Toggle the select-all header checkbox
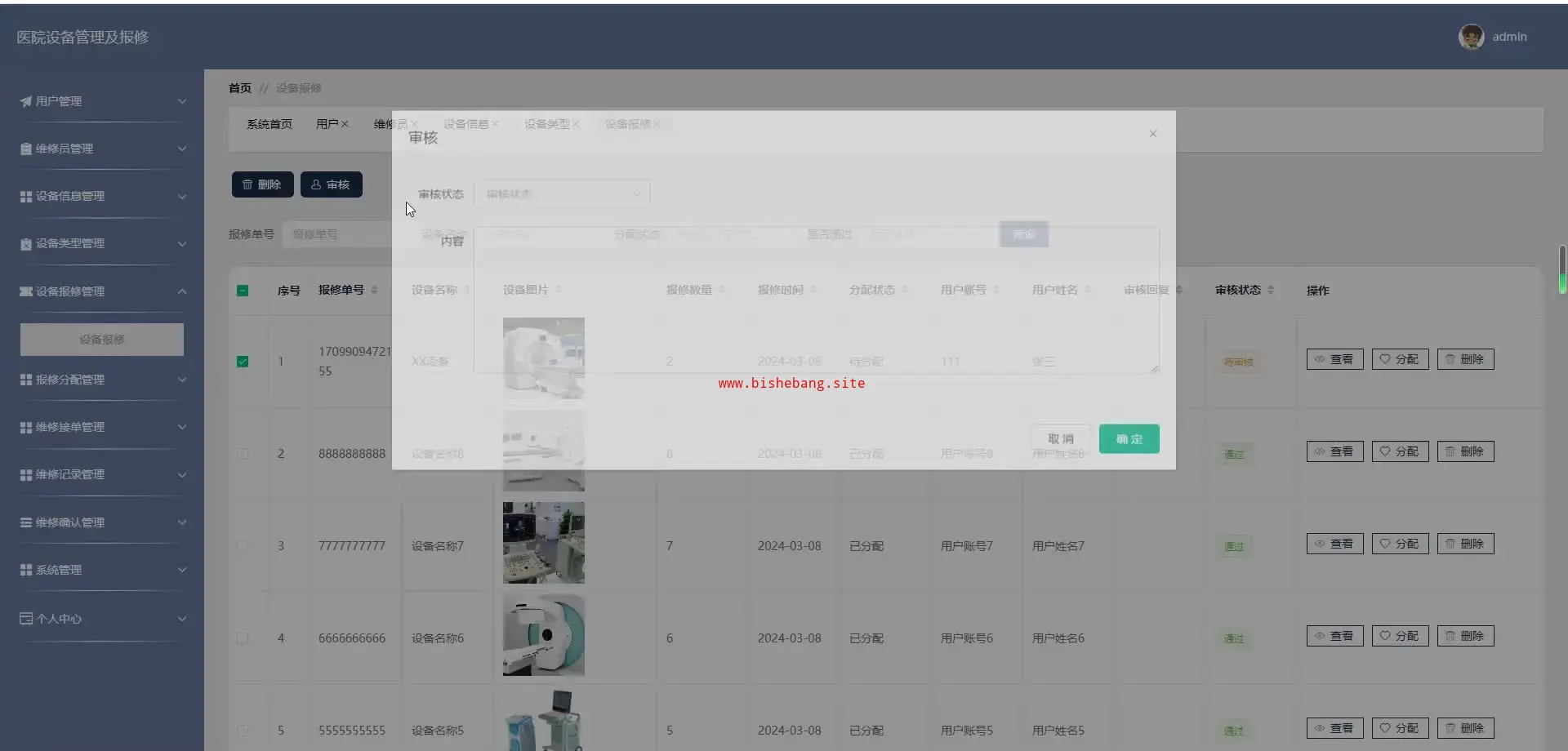The height and width of the screenshot is (751, 1568). click(x=243, y=291)
